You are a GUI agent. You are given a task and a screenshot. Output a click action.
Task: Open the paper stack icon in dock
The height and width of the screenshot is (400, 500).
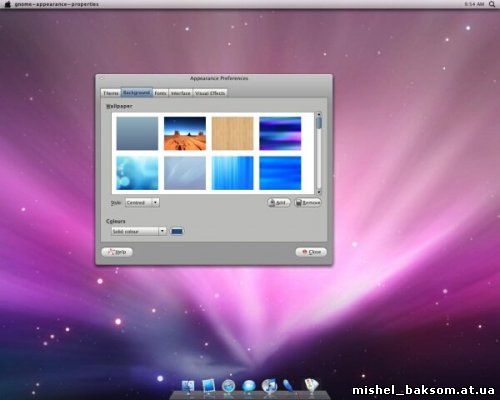[311, 385]
